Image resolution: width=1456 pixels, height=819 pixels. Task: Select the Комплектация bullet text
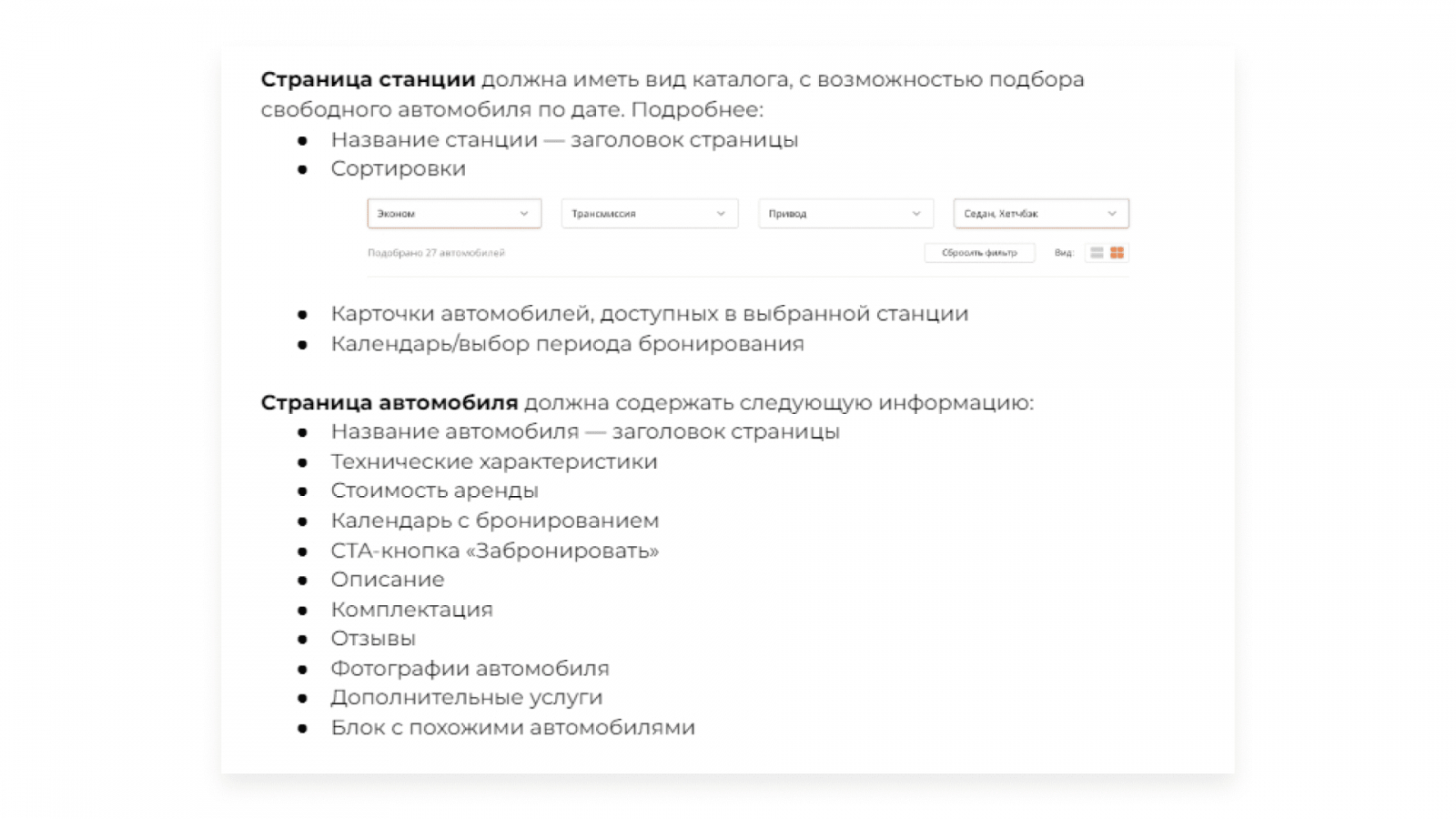point(411,610)
